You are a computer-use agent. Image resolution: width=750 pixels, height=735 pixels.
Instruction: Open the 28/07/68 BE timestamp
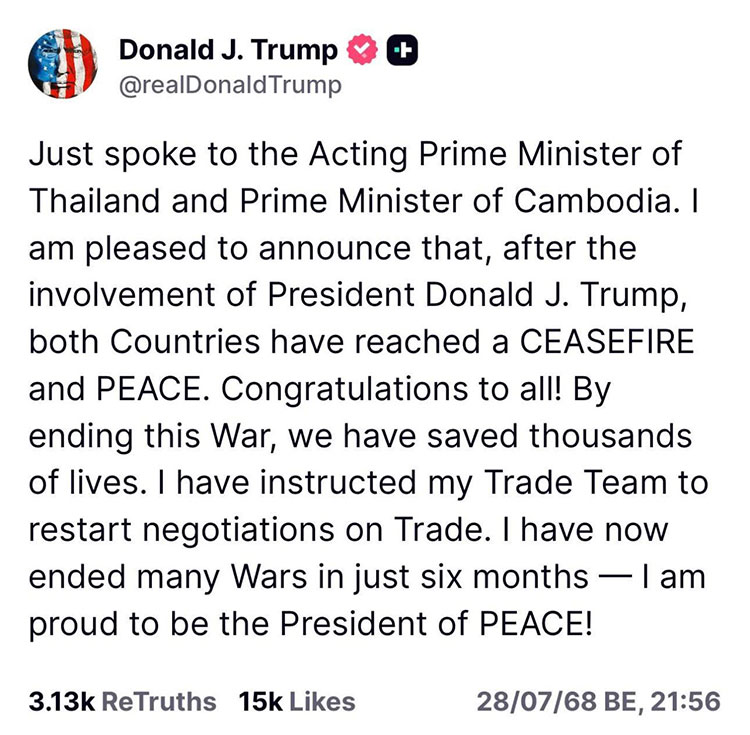click(598, 701)
